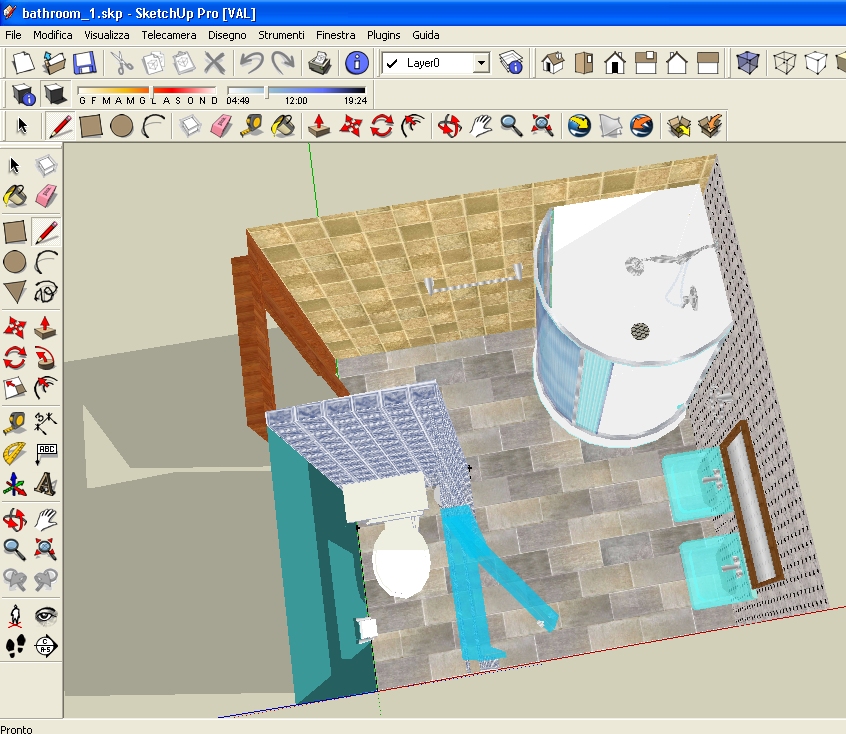Viewport: 846px width, 734px height.
Task: Enable Hidden Line face style
Action: click(x=815, y=63)
